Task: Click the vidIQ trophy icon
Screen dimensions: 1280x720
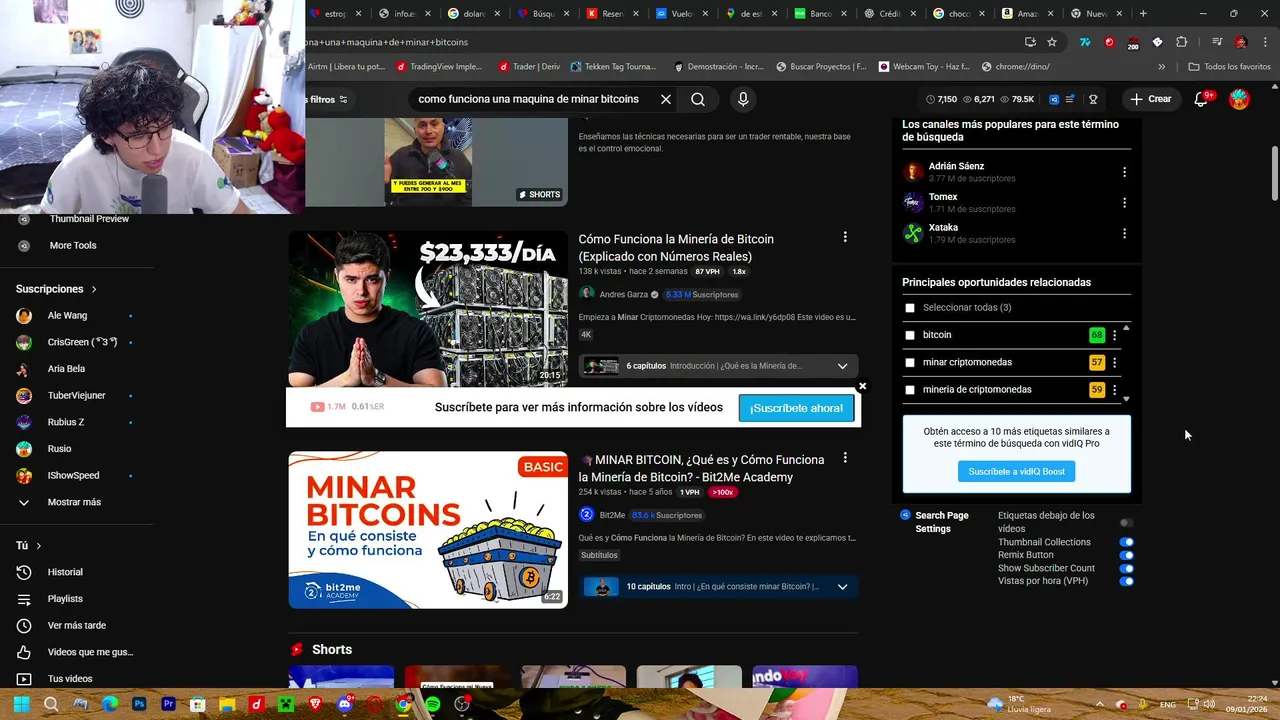Action: coord(1093,99)
